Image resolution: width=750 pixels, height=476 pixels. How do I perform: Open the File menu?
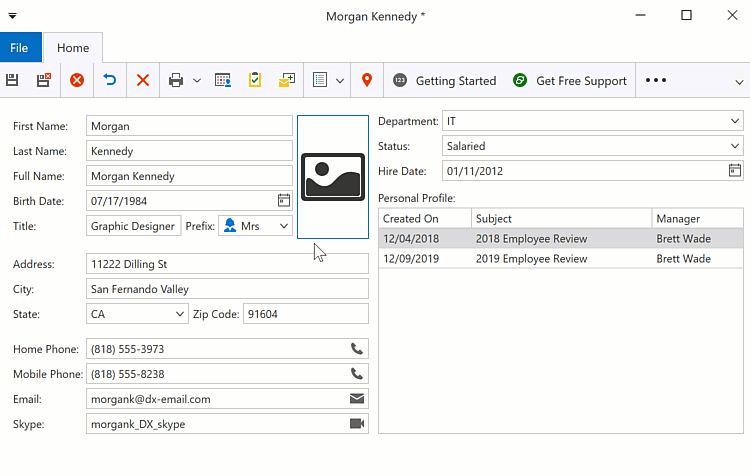pos(20,48)
